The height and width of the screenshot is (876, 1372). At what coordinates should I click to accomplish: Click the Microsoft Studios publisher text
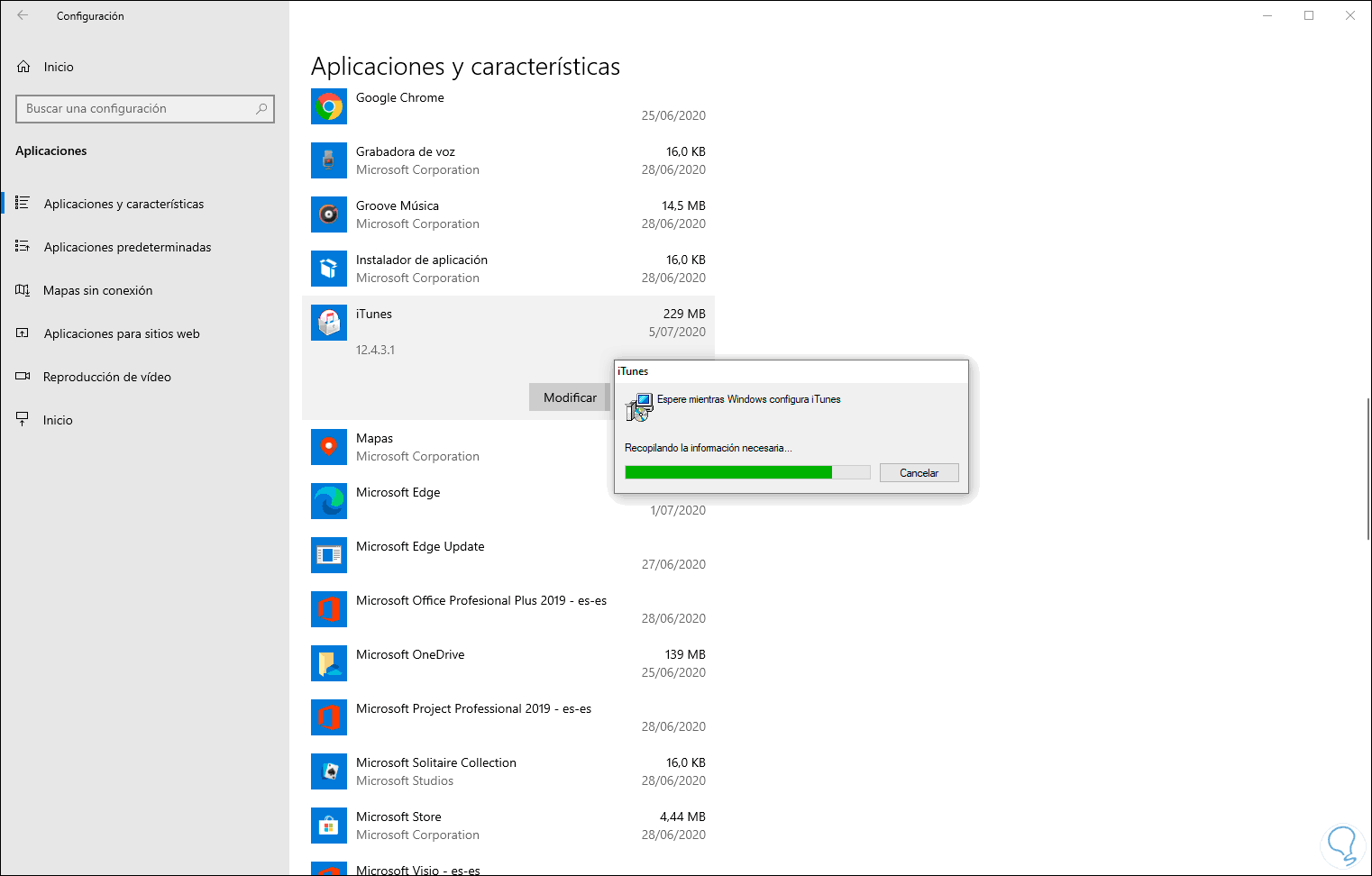click(x=405, y=780)
